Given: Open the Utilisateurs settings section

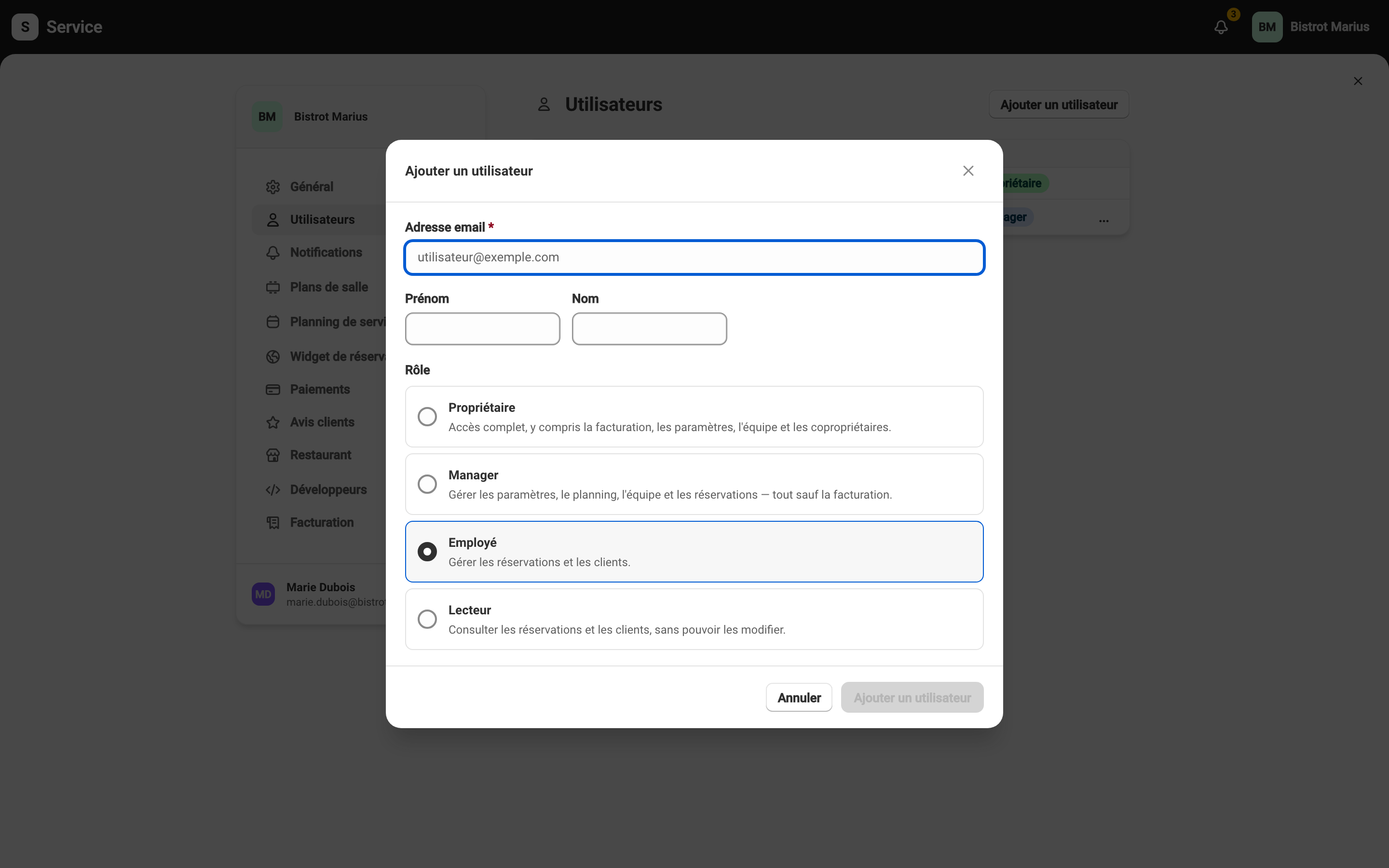Looking at the screenshot, I should (x=323, y=220).
